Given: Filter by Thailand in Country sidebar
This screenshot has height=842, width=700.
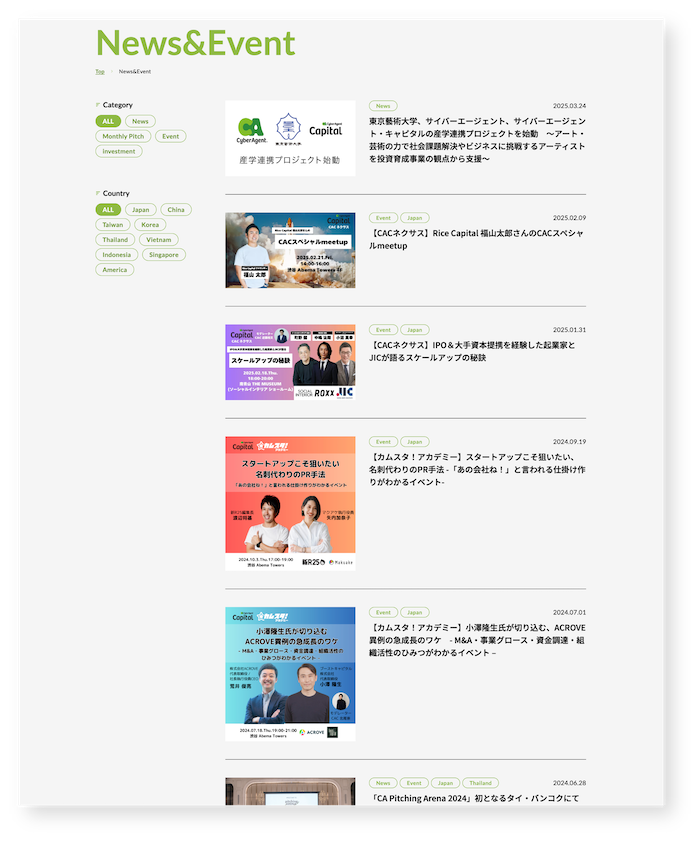Looking at the screenshot, I should tap(115, 240).
